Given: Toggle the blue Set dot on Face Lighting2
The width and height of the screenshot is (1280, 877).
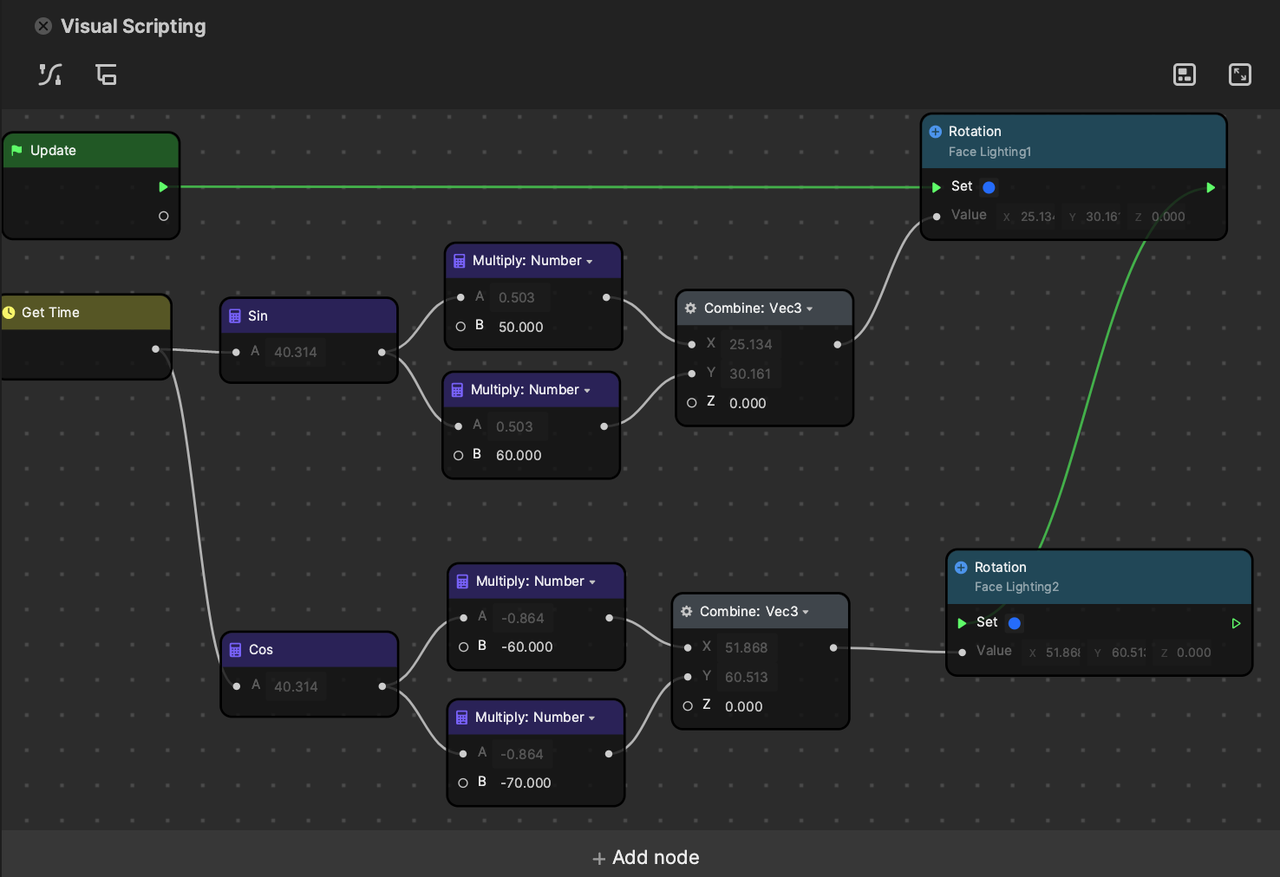Looking at the screenshot, I should click(1014, 623).
